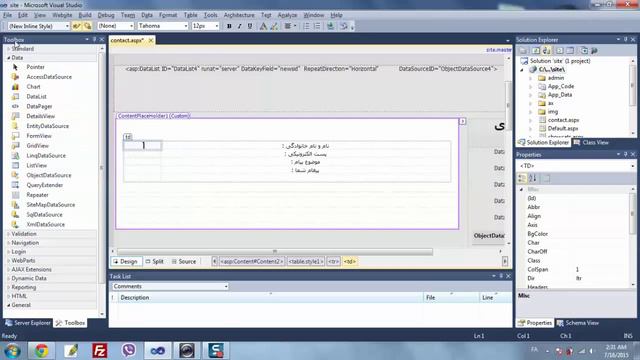The image size is (640, 360).
Task: Open Default.aspx in Solution Explorer
Action: click(563, 128)
